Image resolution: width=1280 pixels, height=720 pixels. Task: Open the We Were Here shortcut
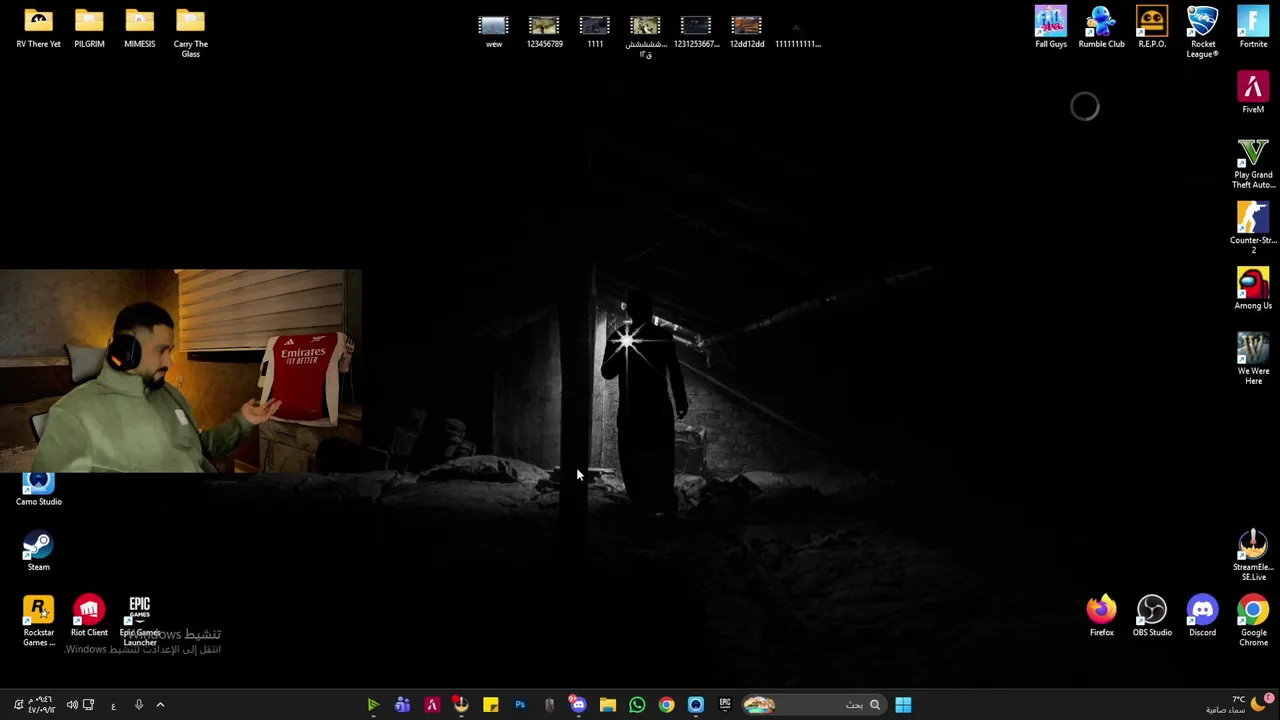coord(1253,359)
